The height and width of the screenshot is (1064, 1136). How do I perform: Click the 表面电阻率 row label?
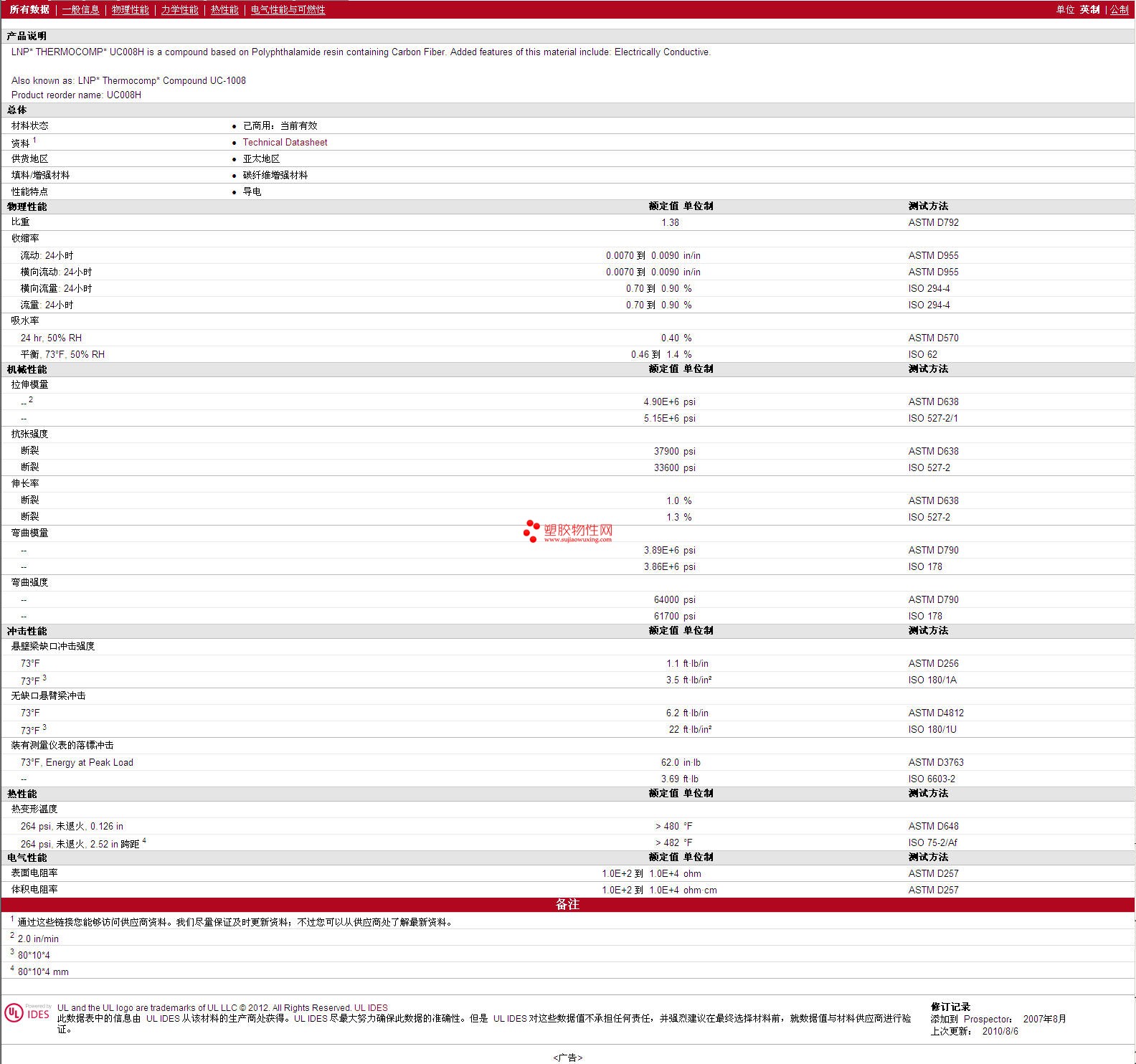click(34, 873)
